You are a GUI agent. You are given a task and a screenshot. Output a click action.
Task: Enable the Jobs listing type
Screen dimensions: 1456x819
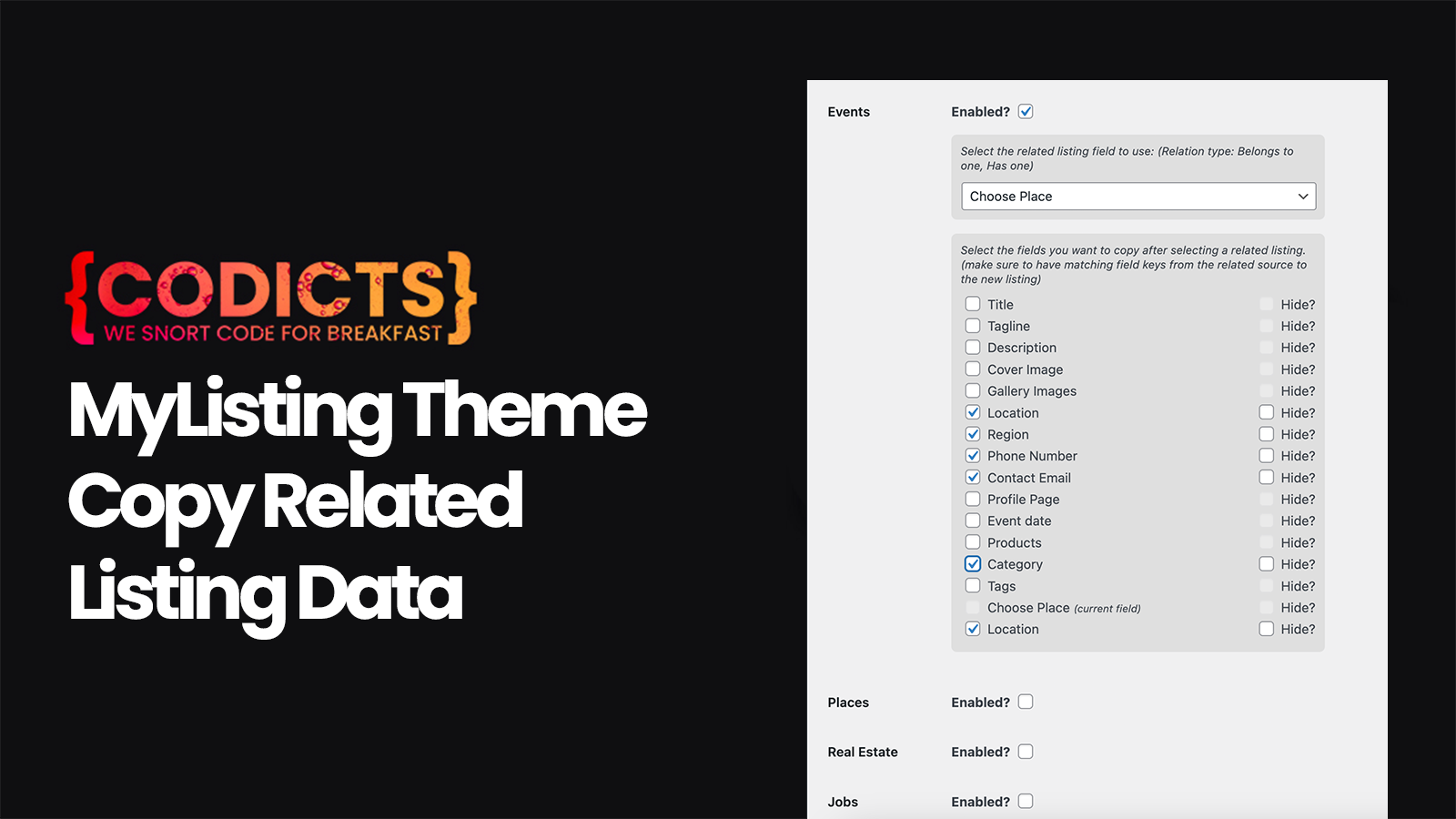tap(1026, 801)
